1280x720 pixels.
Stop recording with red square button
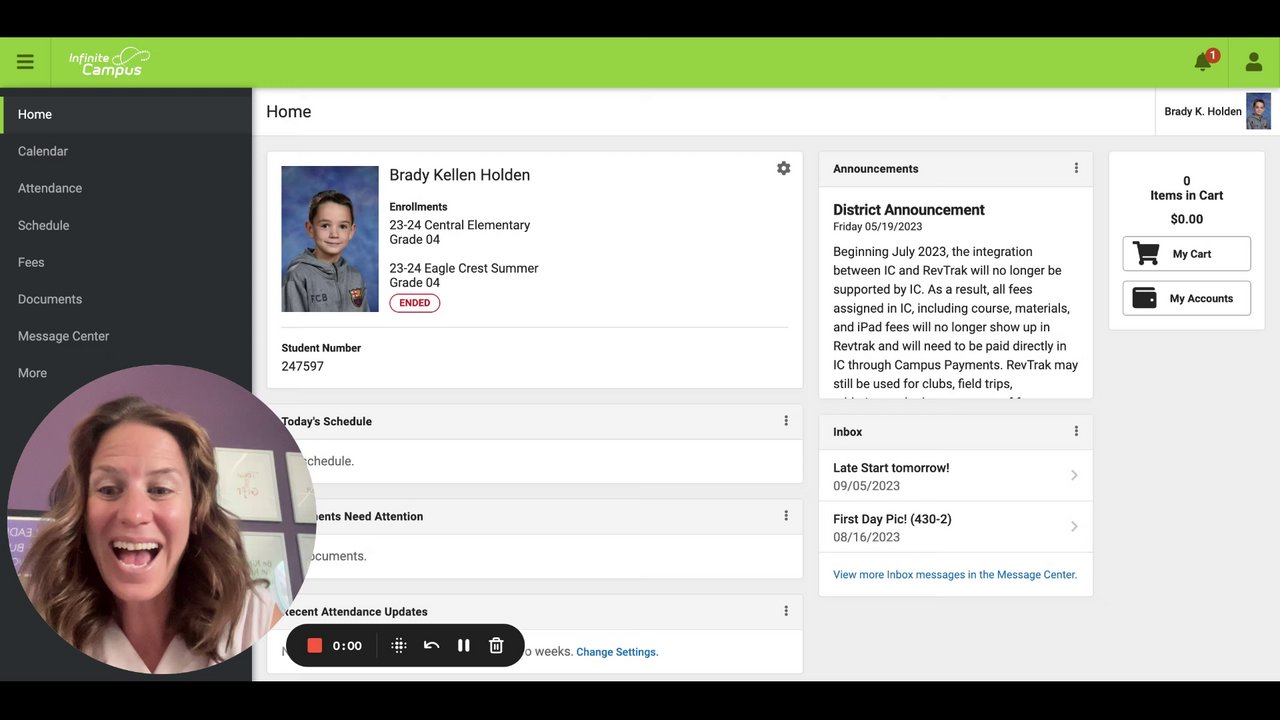314,646
